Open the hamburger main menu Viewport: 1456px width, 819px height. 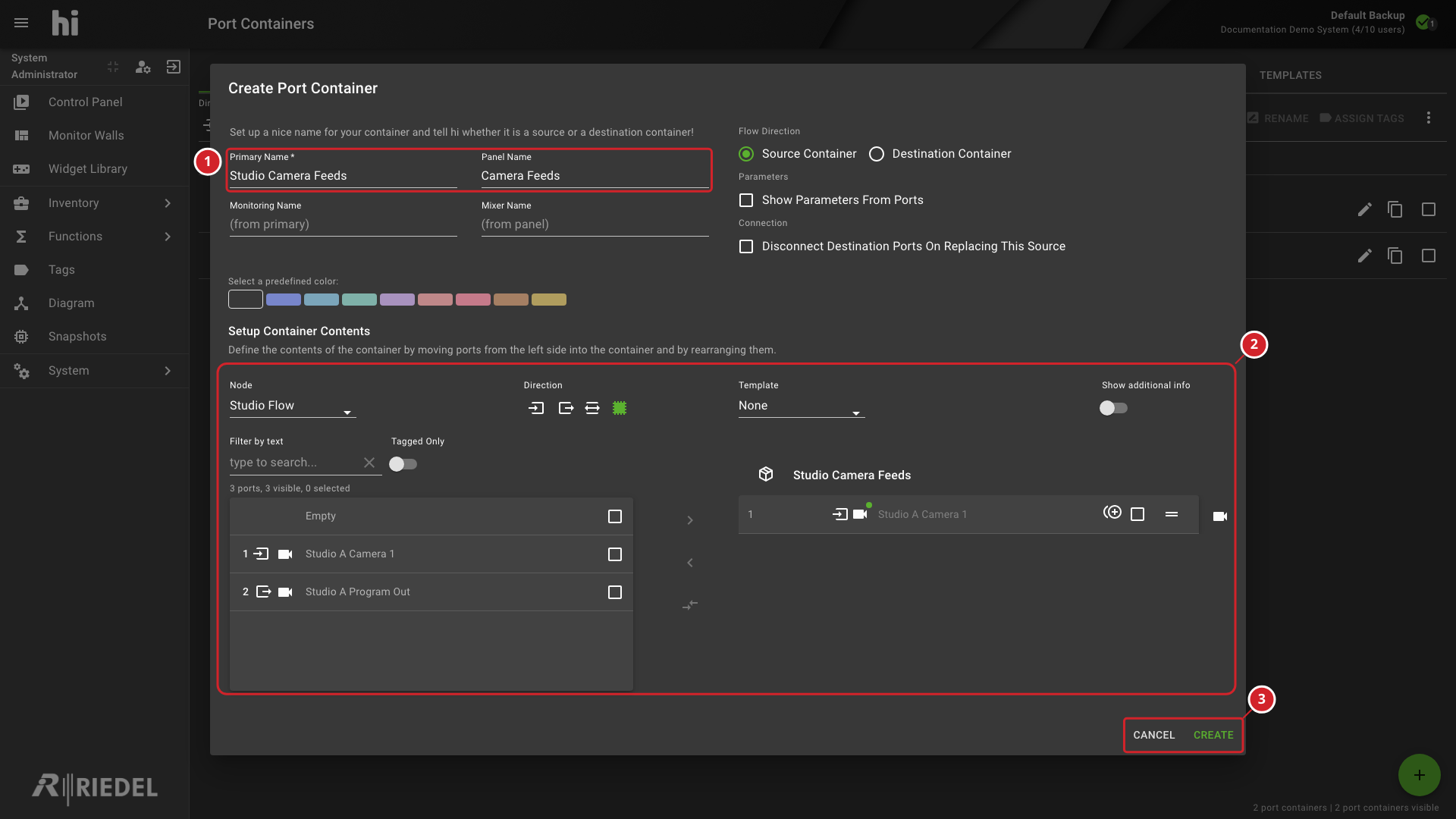point(21,23)
